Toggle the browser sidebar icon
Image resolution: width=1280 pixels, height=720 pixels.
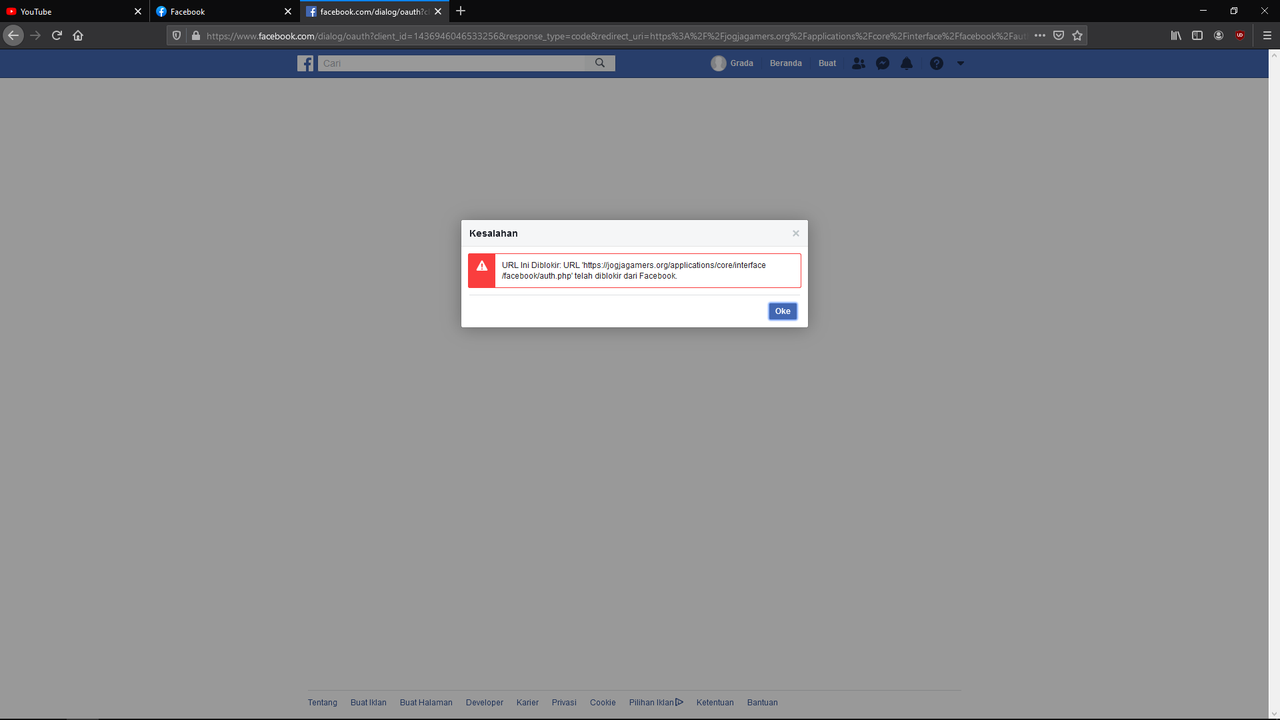1197,35
